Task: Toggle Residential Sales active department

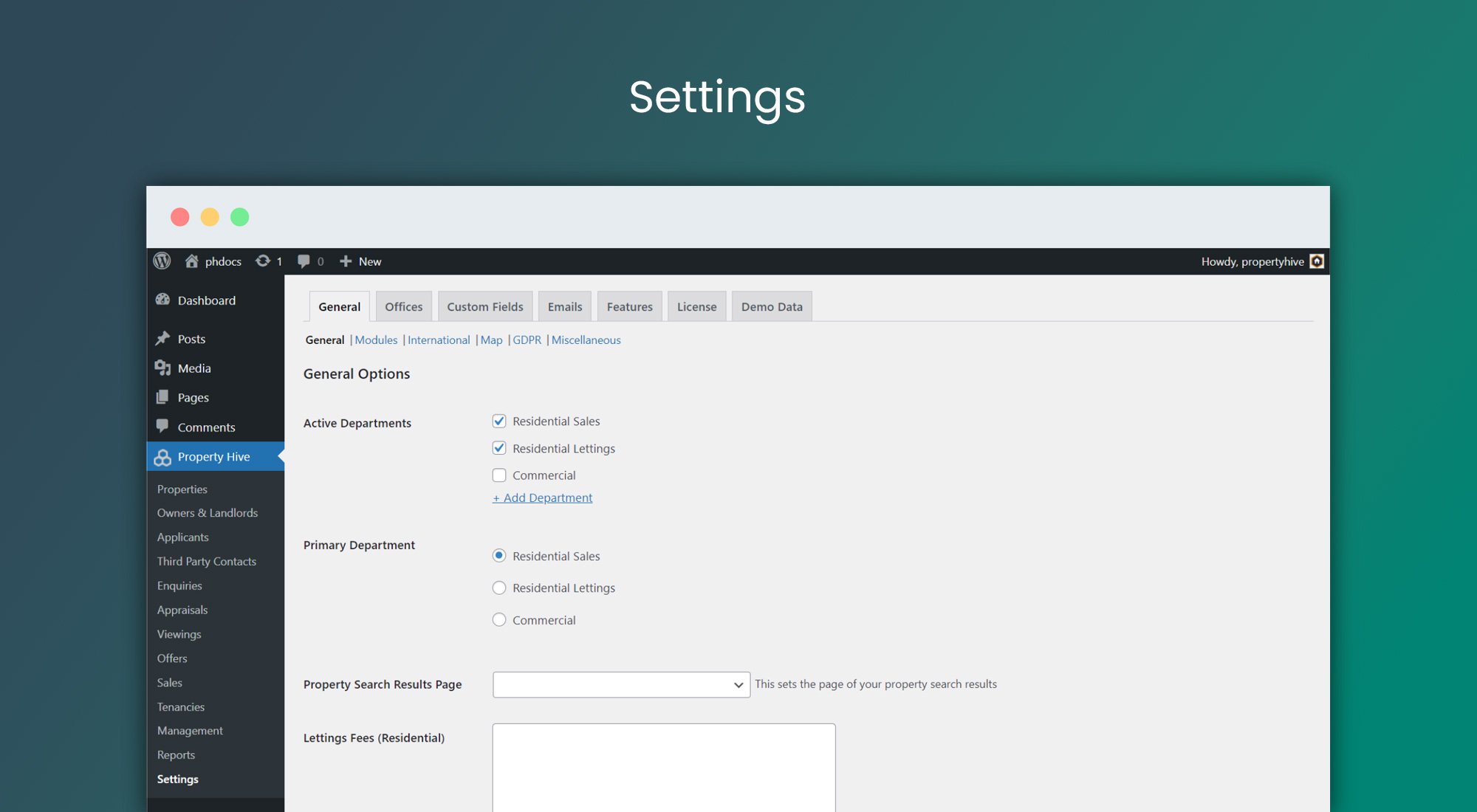Action: [499, 419]
